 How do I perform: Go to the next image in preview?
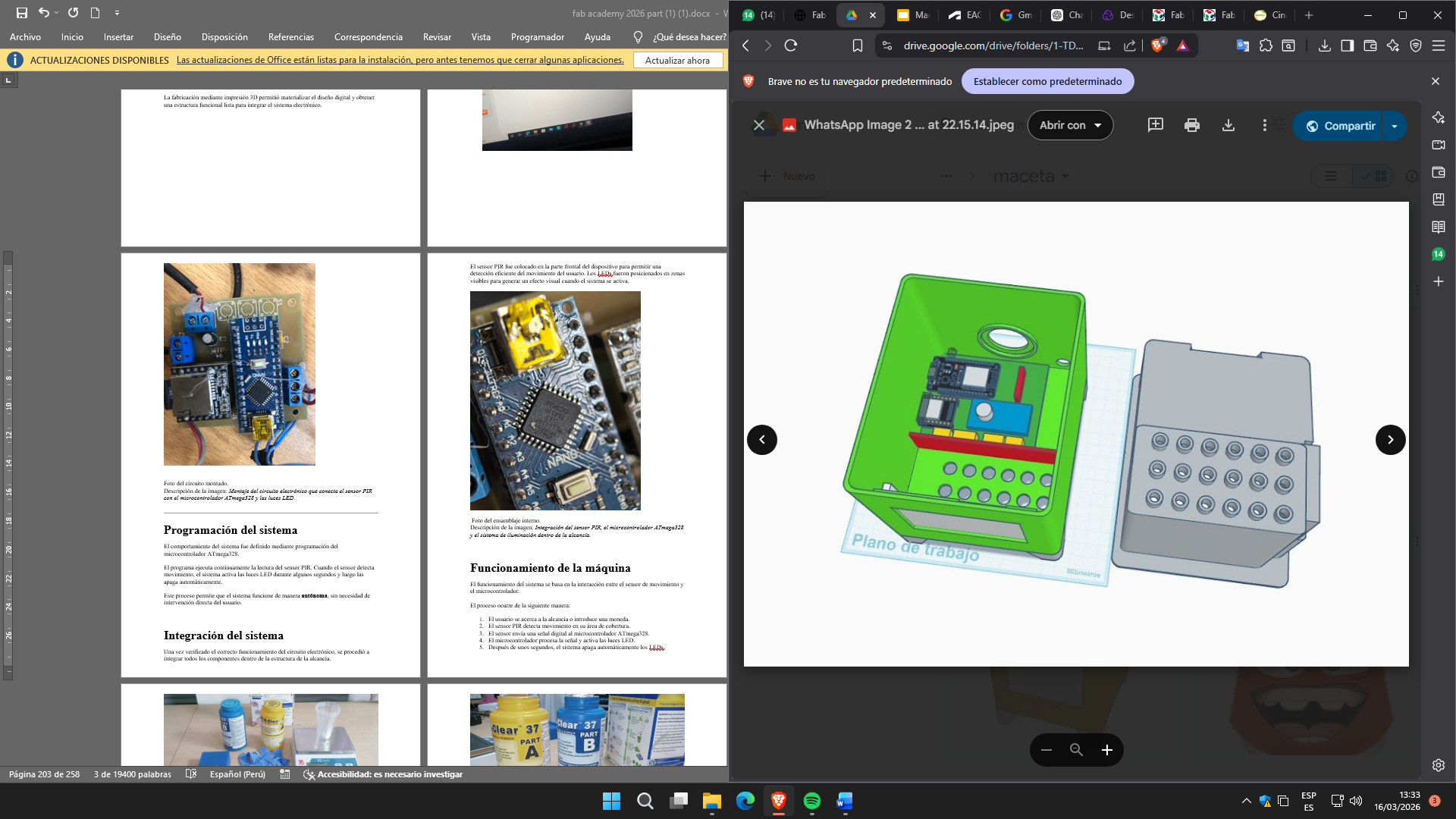pyautogui.click(x=1390, y=440)
